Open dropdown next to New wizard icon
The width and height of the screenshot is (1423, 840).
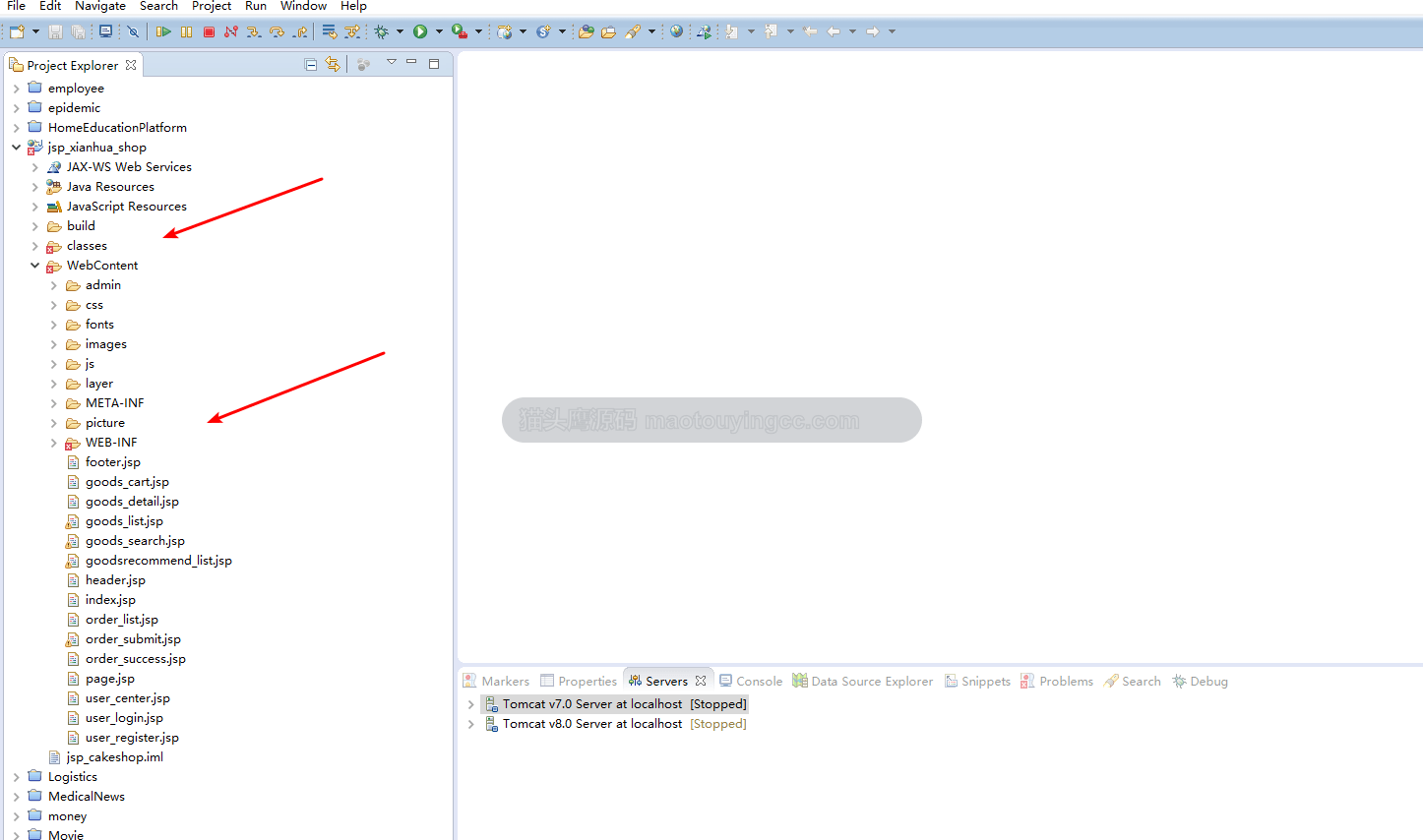pos(35,31)
